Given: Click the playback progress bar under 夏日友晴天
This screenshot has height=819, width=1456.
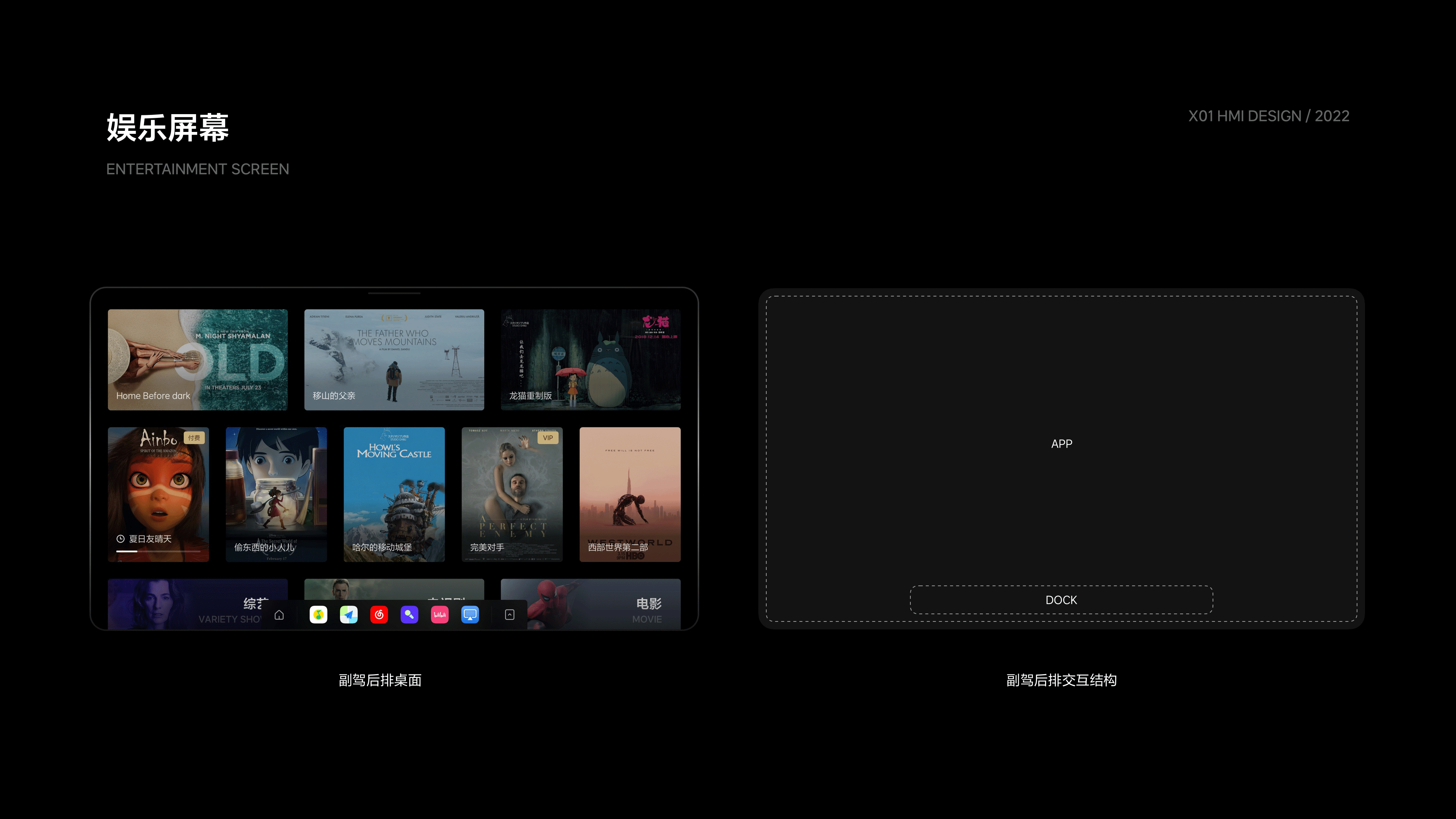Looking at the screenshot, I should tap(158, 551).
